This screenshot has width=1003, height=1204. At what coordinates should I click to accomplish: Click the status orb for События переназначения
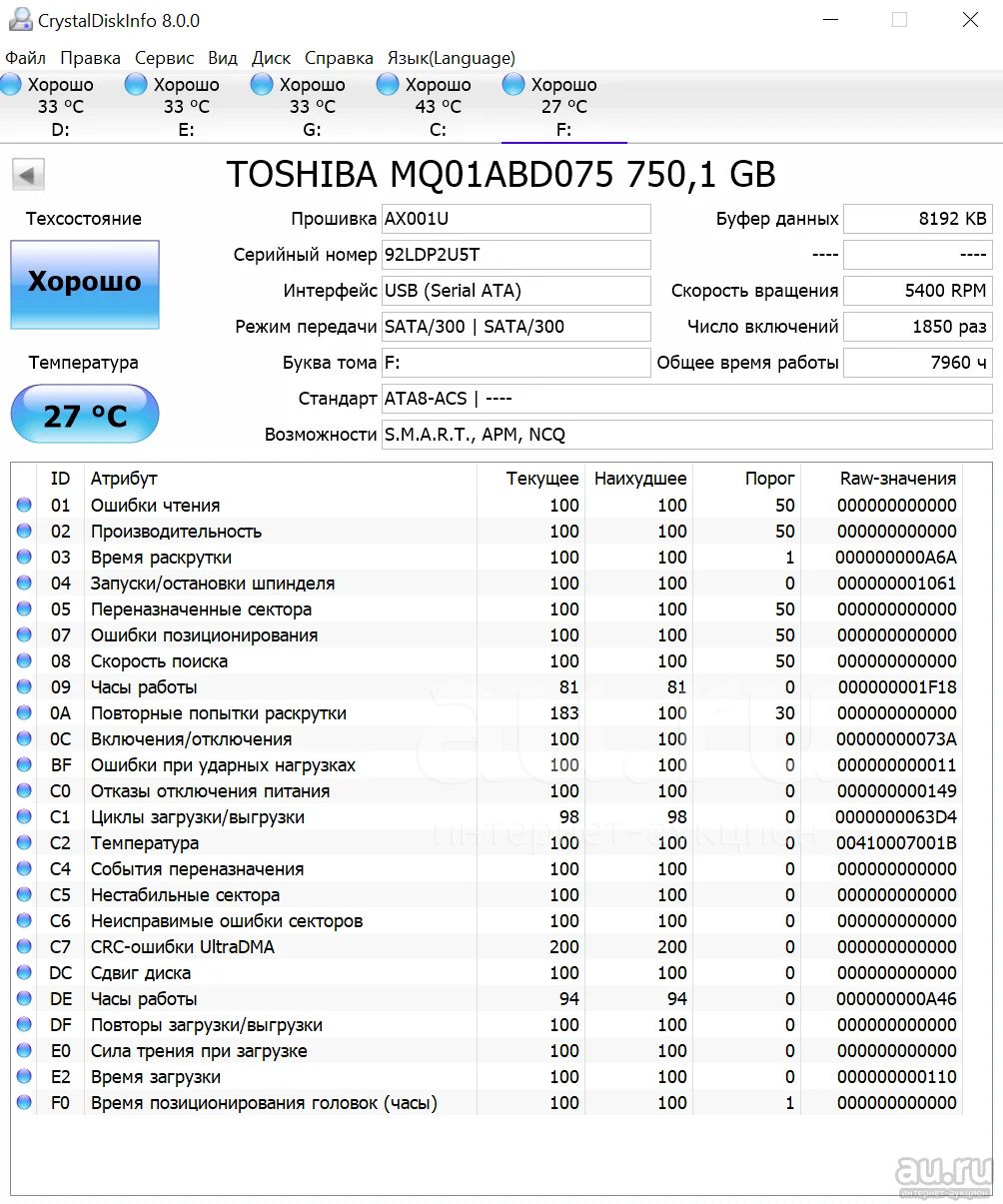tap(24, 869)
